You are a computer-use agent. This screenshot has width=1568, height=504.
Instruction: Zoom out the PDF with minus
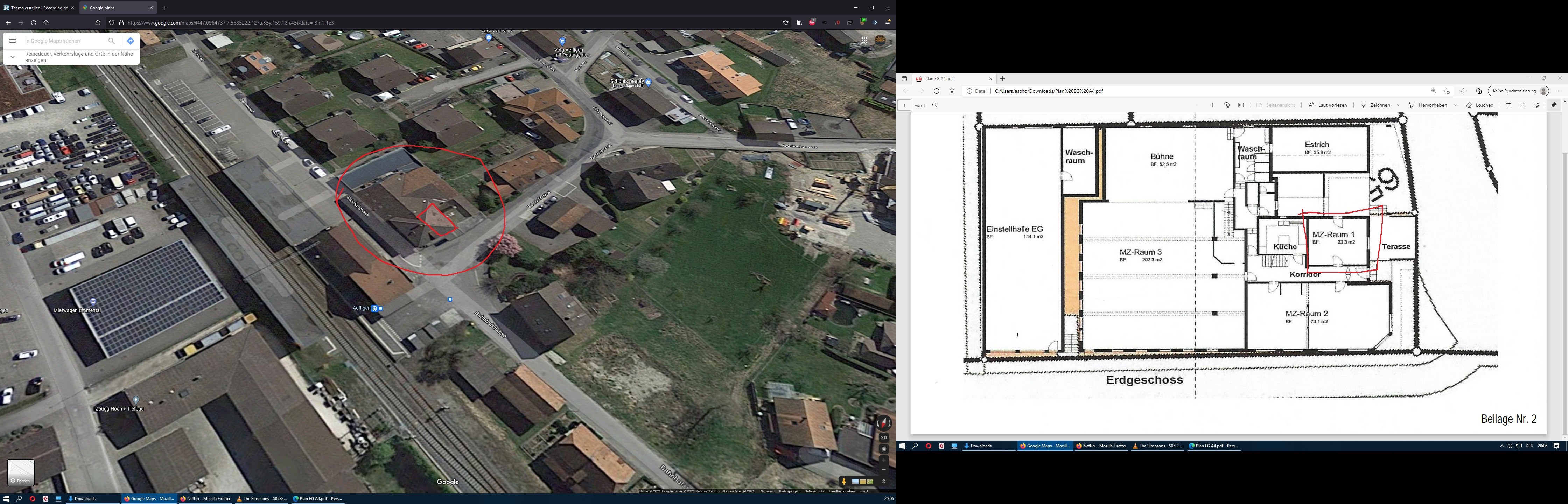[x=1198, y=105]
